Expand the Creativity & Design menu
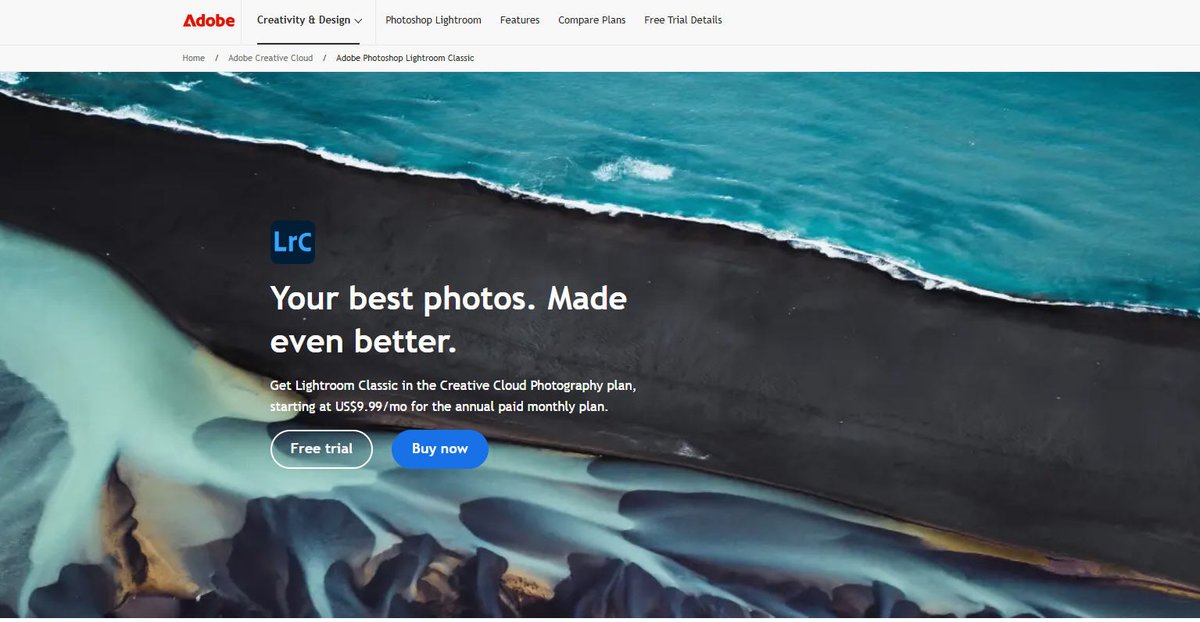 pos(309,20)
